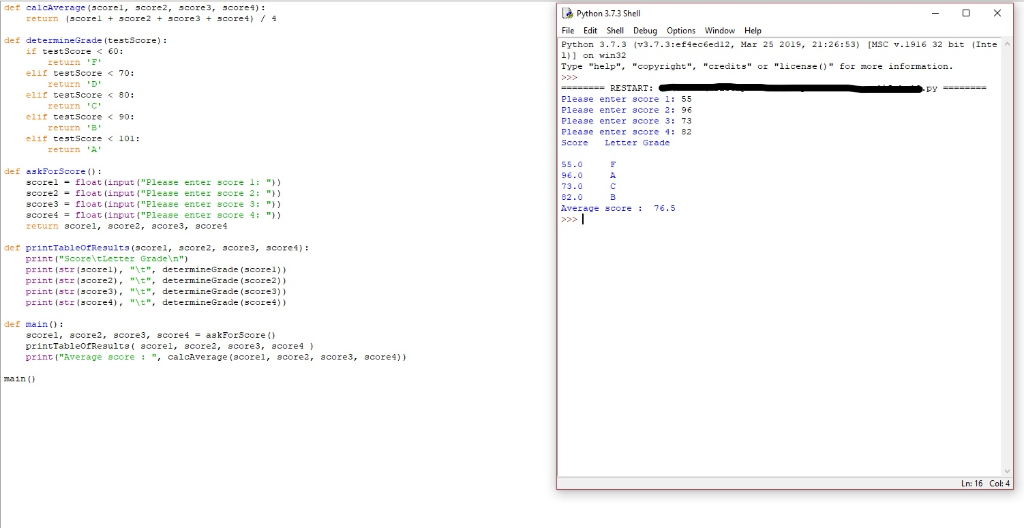Open the Shell menu
The height and width of the screenshot is (528, 1024).
615,31
